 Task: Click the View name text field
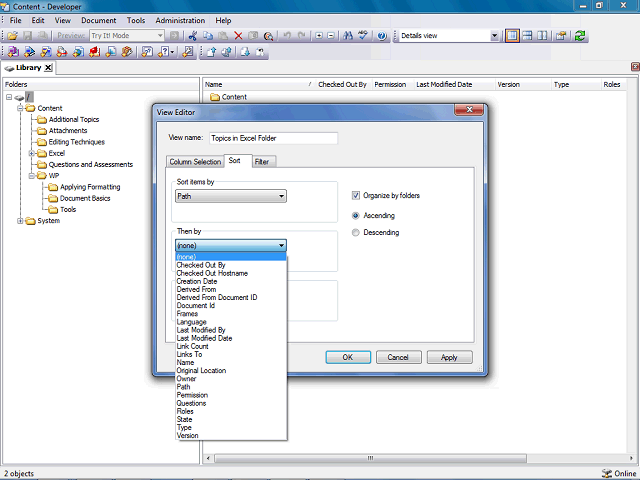(273, 138)
